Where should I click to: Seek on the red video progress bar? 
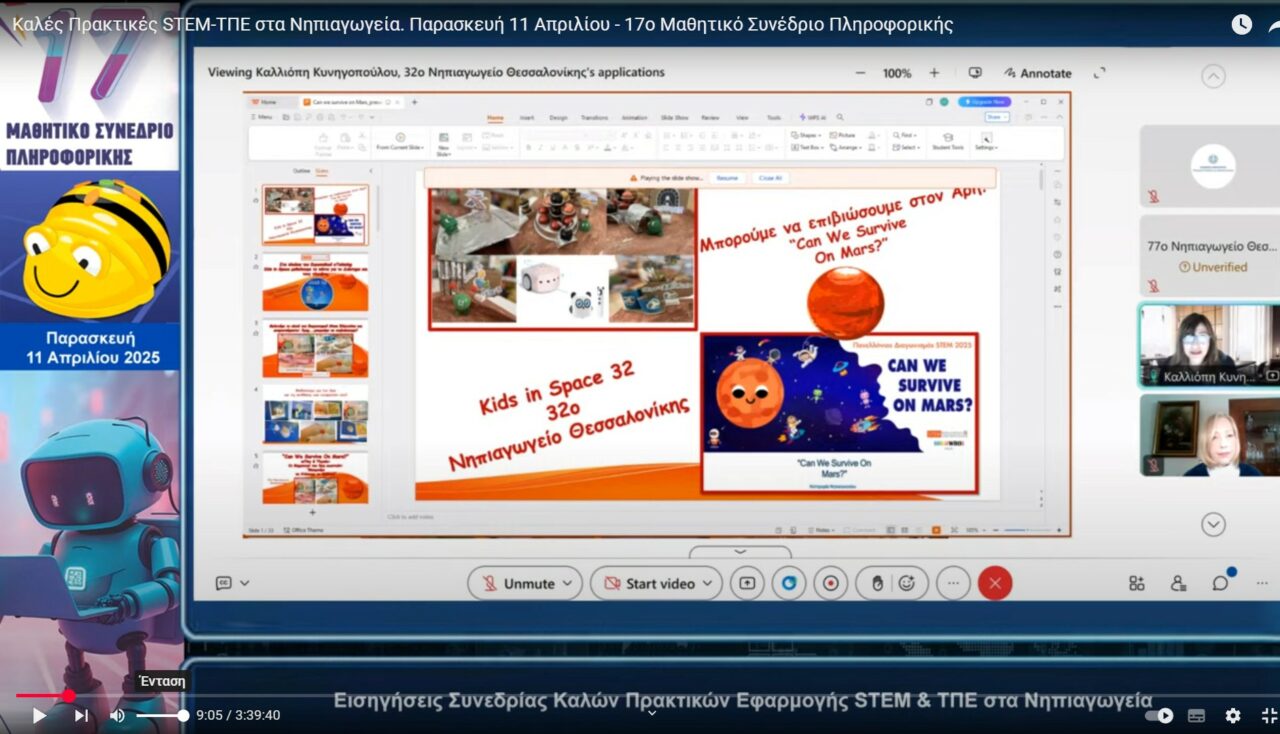(x=42, y=695)
